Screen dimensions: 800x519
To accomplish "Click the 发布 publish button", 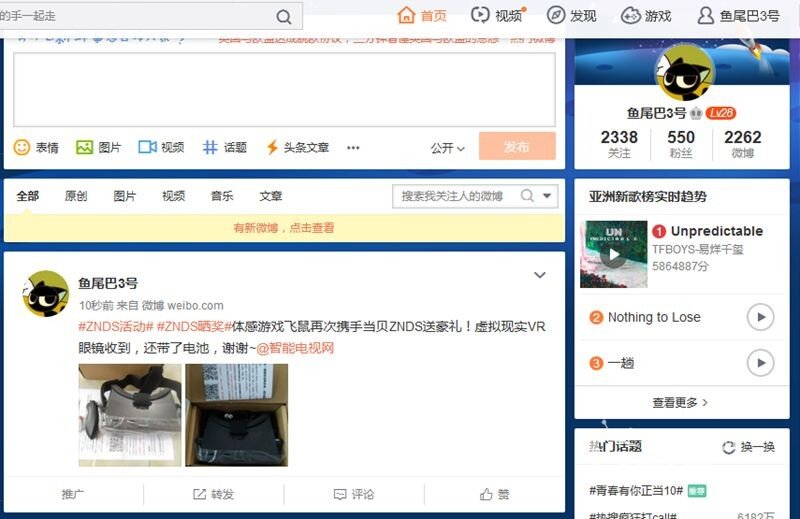I will pos(517,146).
